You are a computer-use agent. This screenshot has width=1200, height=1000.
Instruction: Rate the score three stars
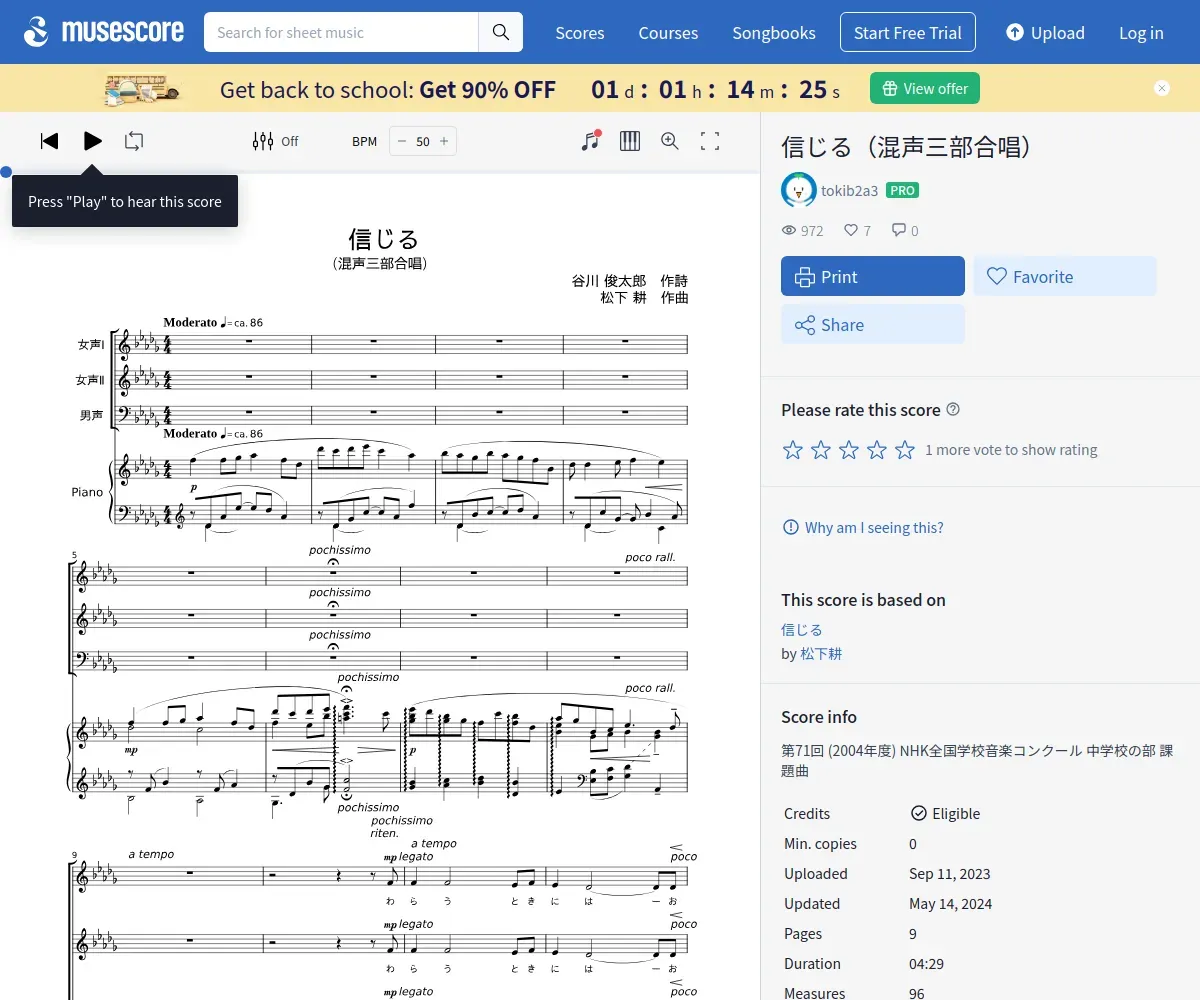pyautogui.click(x=849, y=449)
